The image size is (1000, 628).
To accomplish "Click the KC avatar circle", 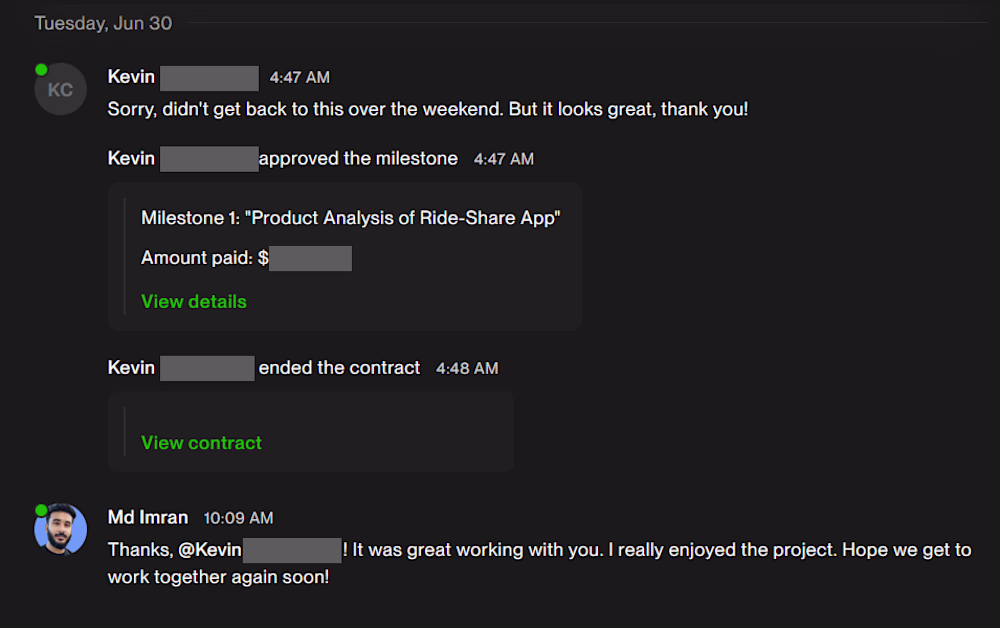I will tap(61, 89).
